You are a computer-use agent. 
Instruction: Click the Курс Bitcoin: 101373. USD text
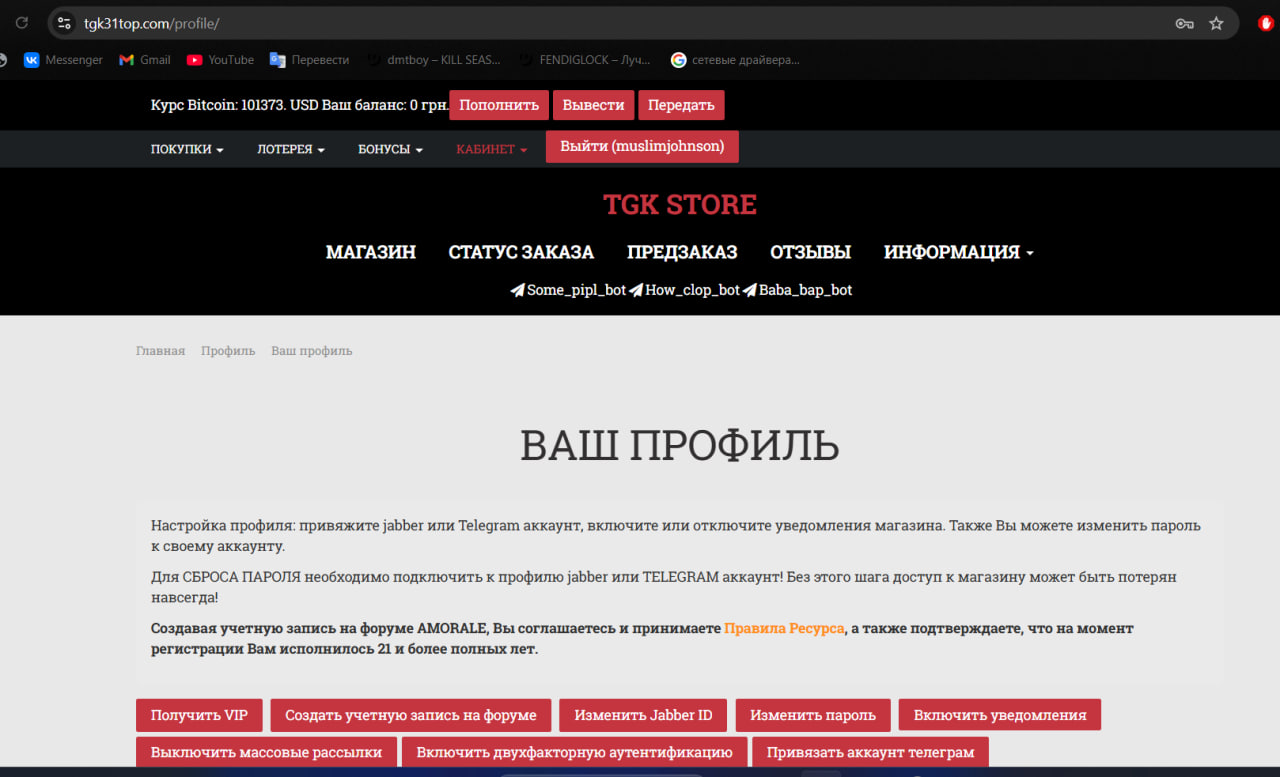point(234,105)
